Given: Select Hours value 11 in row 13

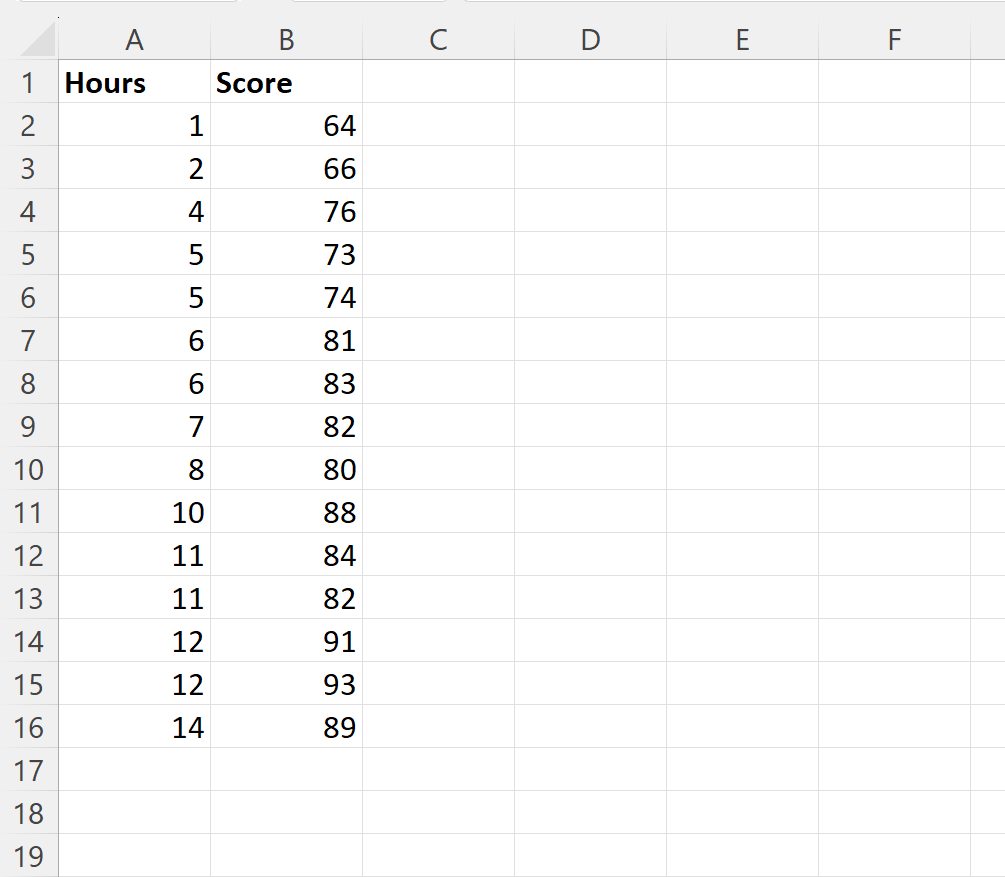Looking at the screenshot, I should click(135, 597).
